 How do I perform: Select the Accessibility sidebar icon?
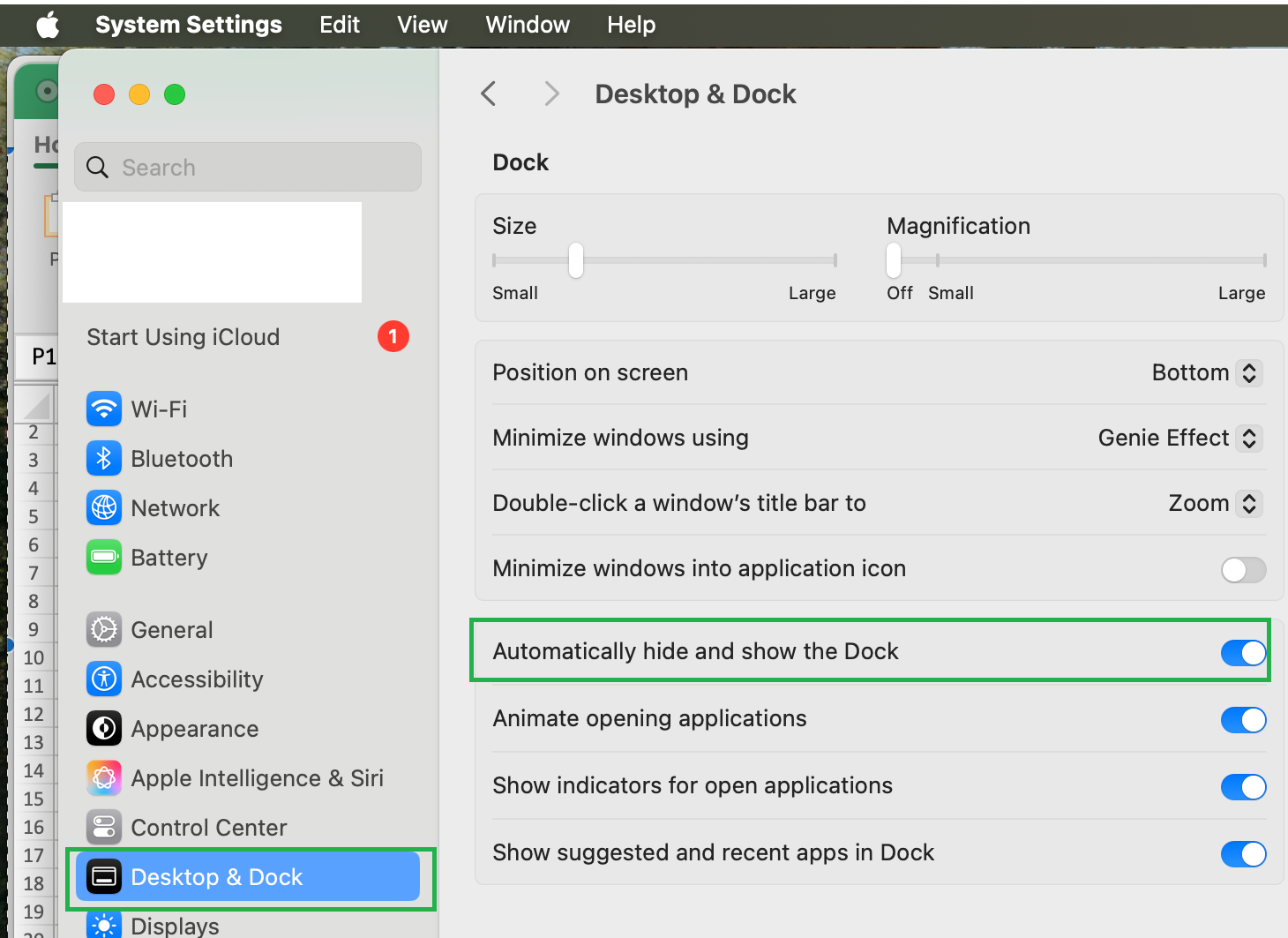point(103,679)
